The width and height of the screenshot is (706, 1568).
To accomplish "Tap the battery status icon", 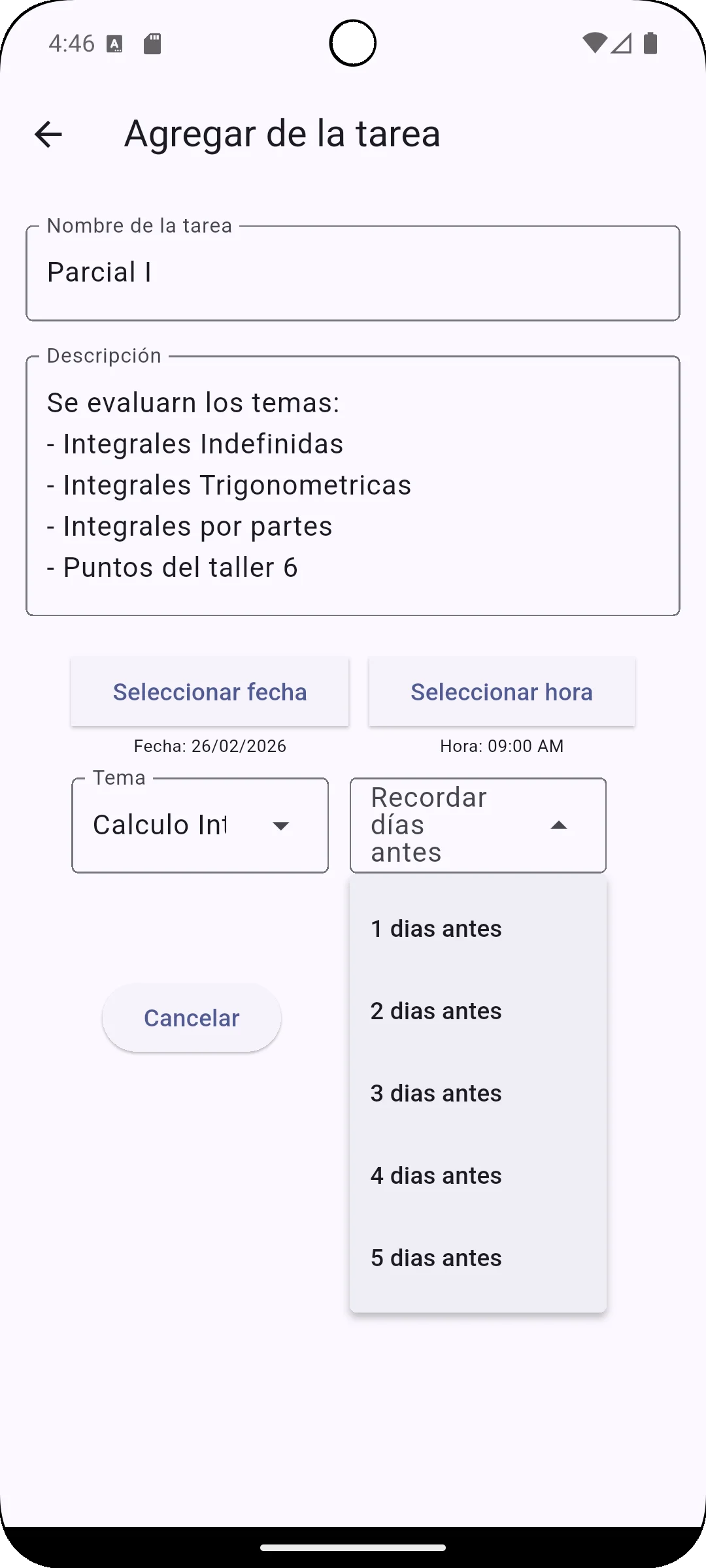I will tap(650, 43).
